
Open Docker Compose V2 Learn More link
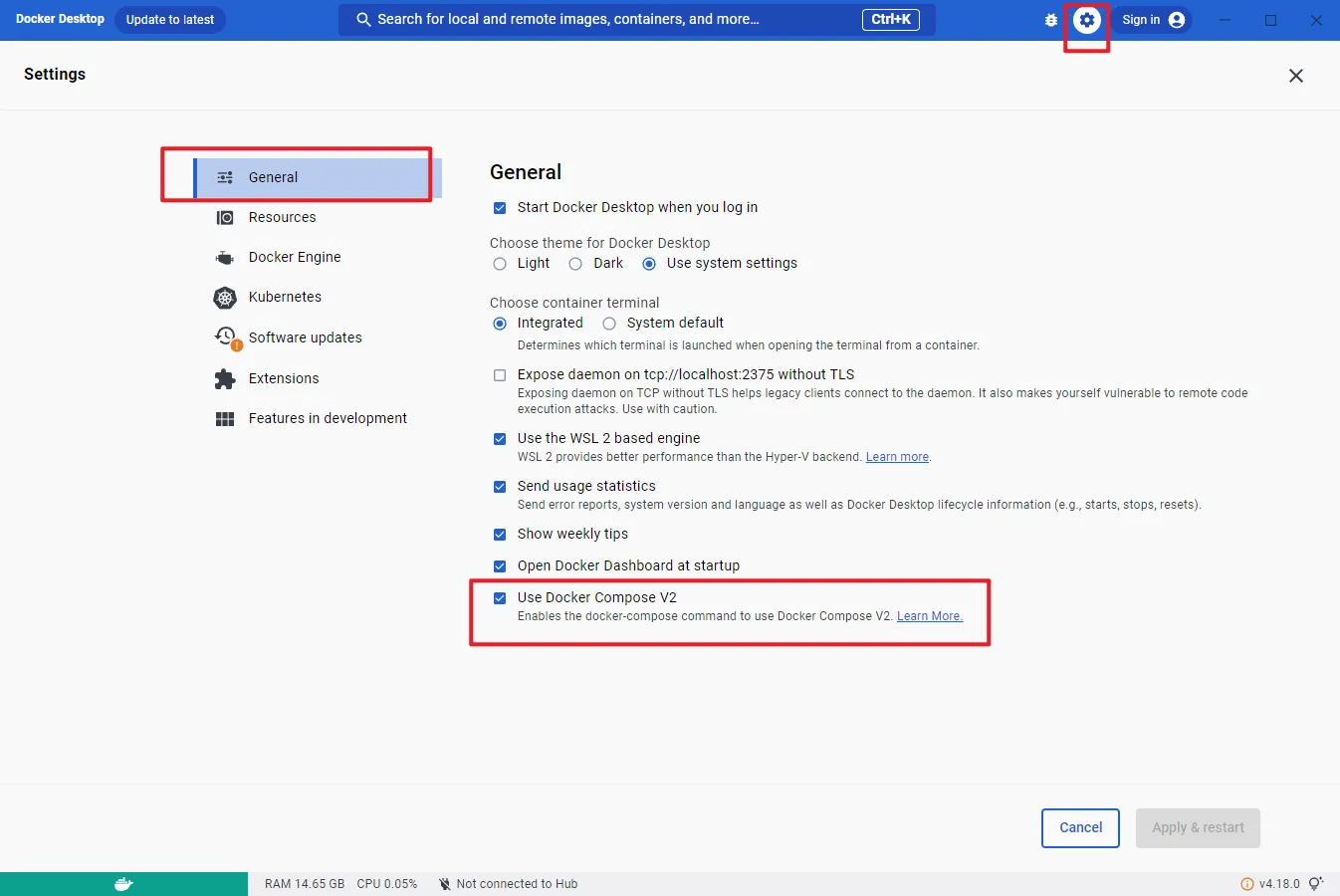[930, 616]
